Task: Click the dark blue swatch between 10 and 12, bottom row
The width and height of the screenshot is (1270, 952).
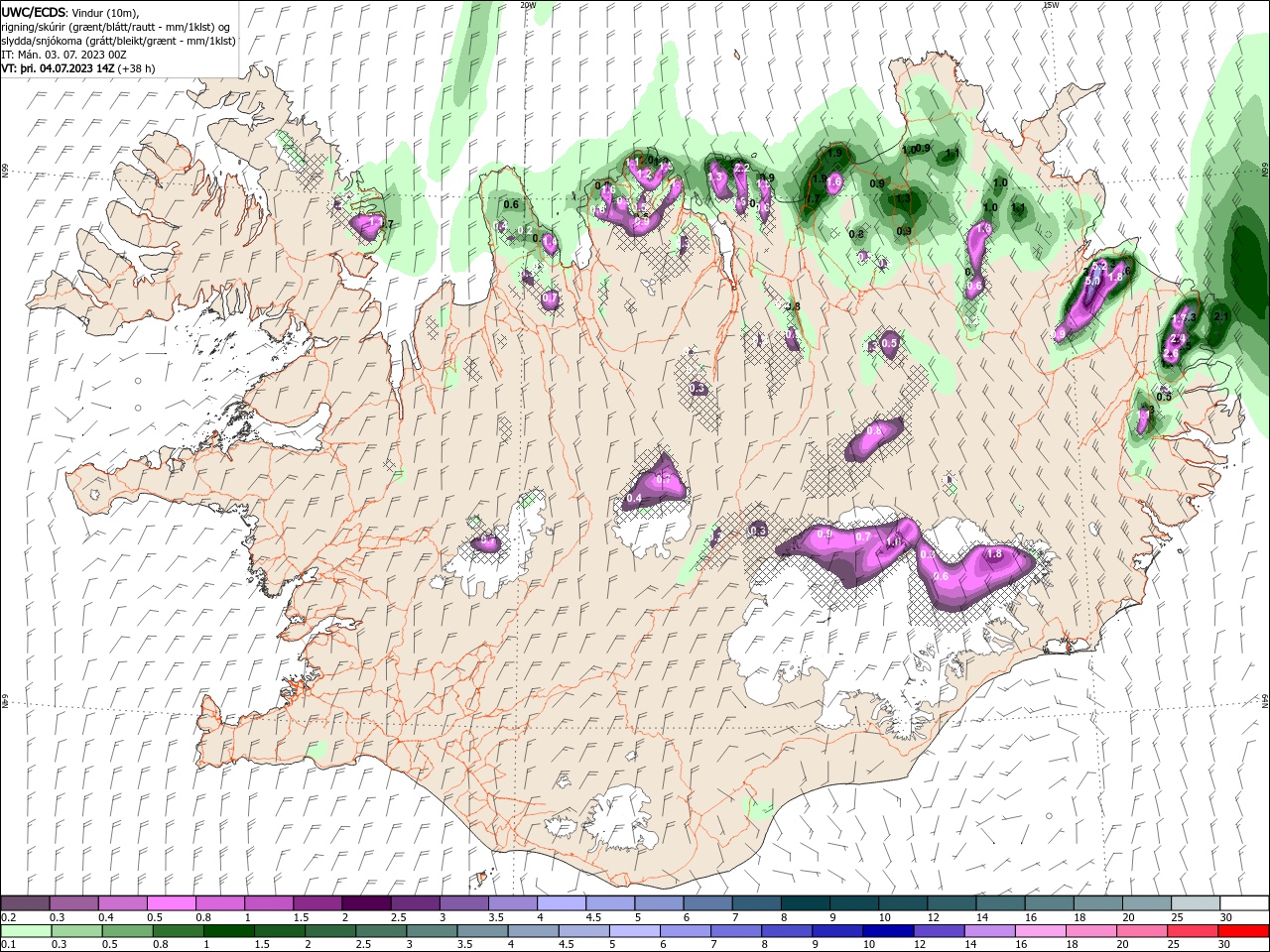Action: coord(886,931)
